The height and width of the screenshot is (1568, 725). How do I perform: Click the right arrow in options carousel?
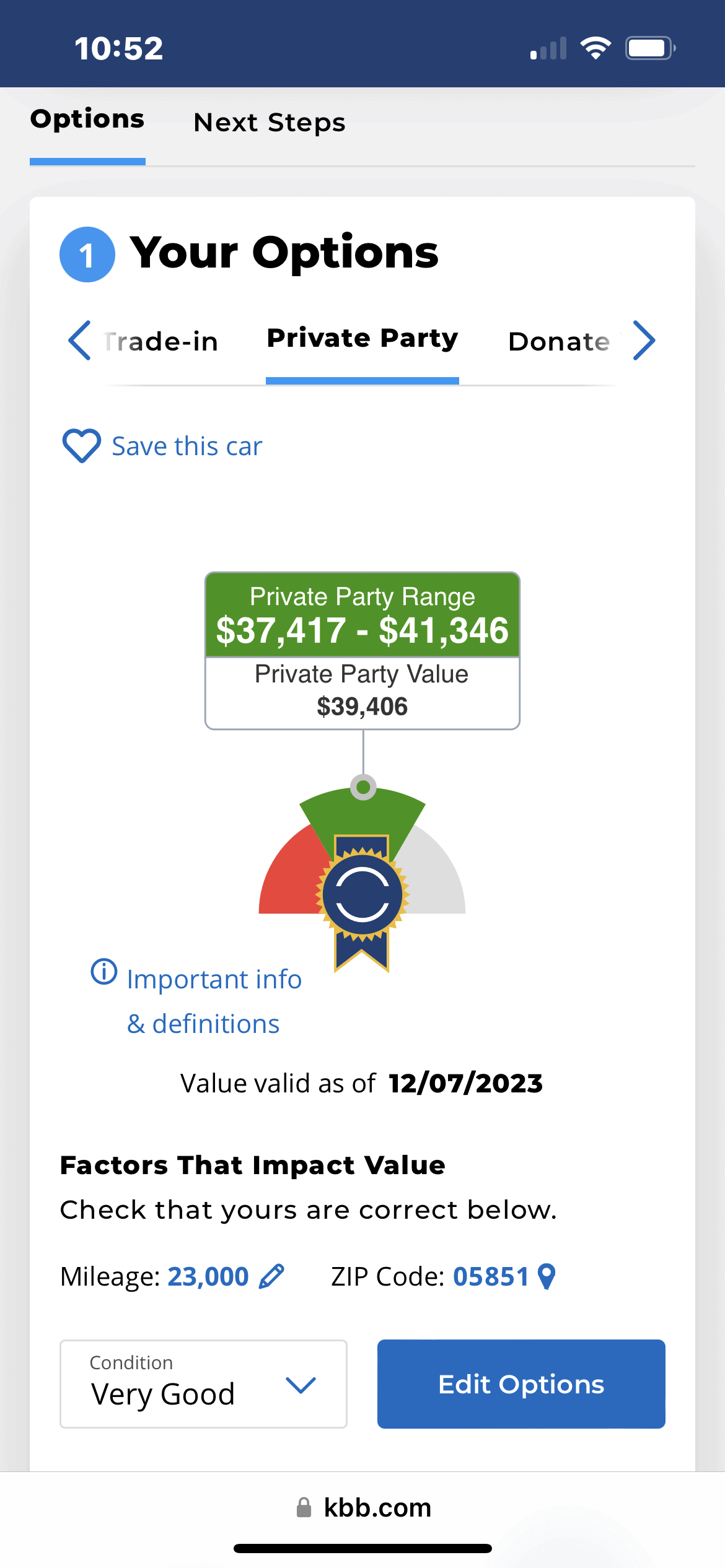(644, 340)
